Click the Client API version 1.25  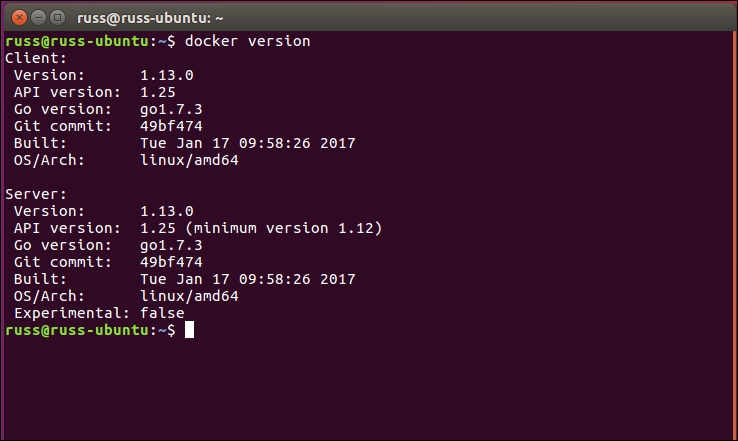point(158,92)
